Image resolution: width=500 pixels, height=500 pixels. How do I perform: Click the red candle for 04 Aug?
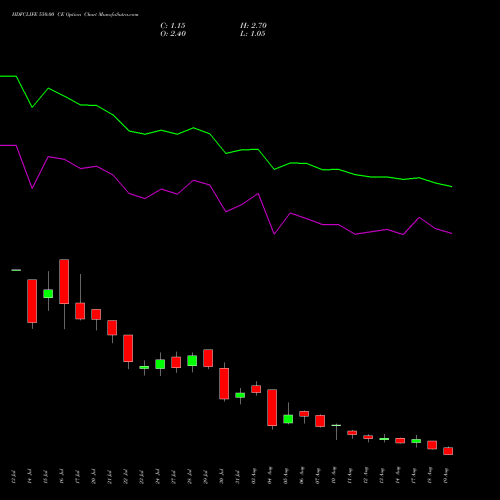click(x=272, y=407)
